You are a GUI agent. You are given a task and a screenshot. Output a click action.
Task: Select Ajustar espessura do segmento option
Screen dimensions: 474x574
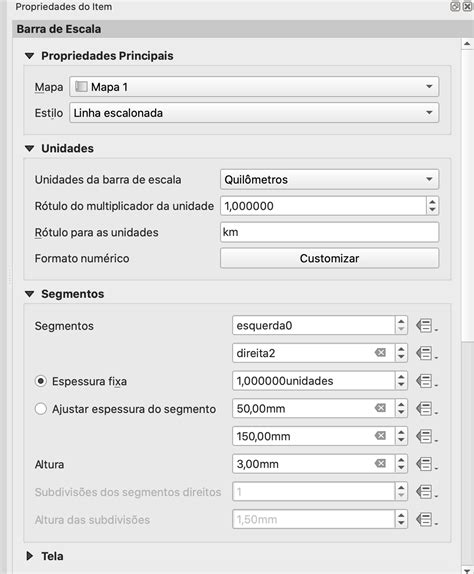(x=41, y=409)
